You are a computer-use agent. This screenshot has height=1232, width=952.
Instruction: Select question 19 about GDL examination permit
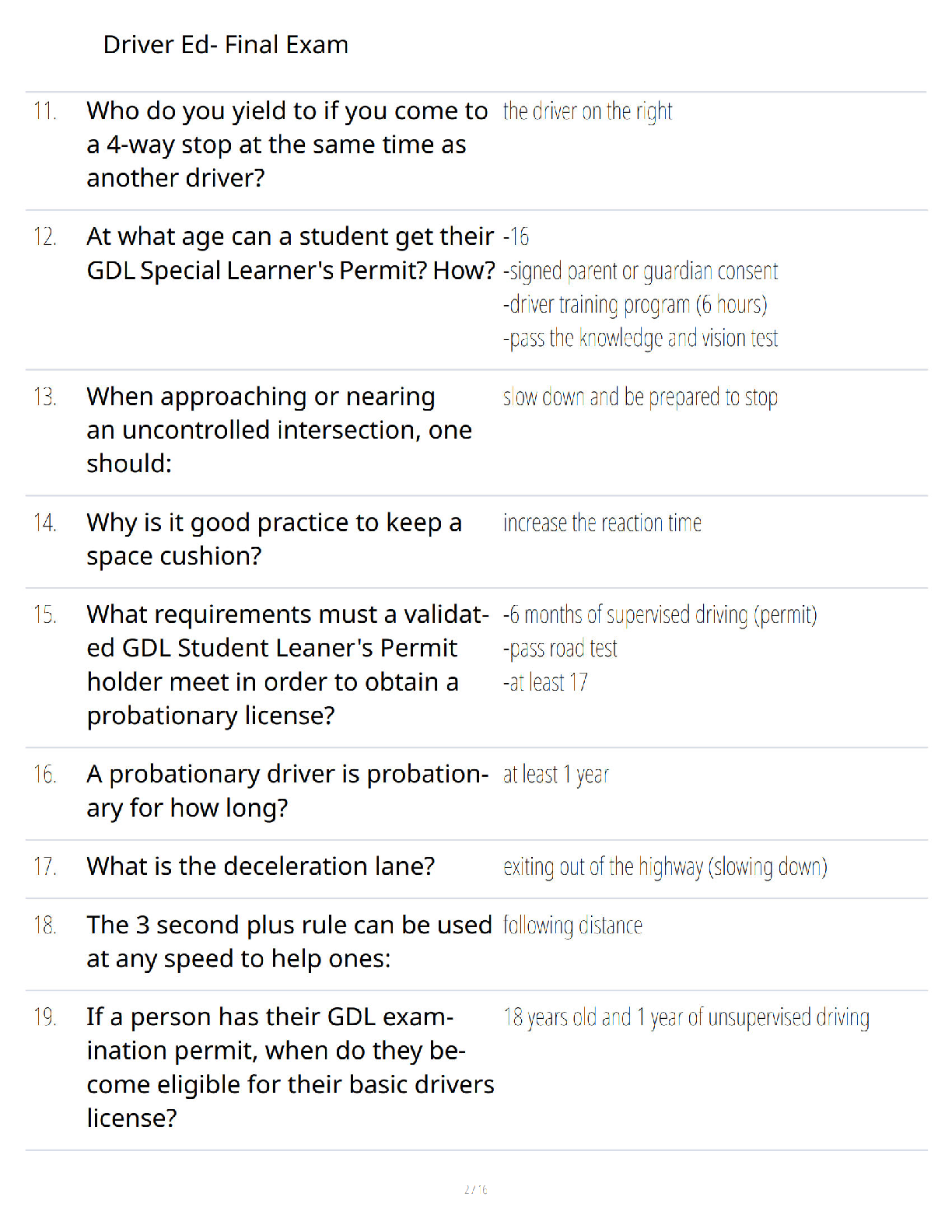pyautogui.click(x=290, y=1068)
